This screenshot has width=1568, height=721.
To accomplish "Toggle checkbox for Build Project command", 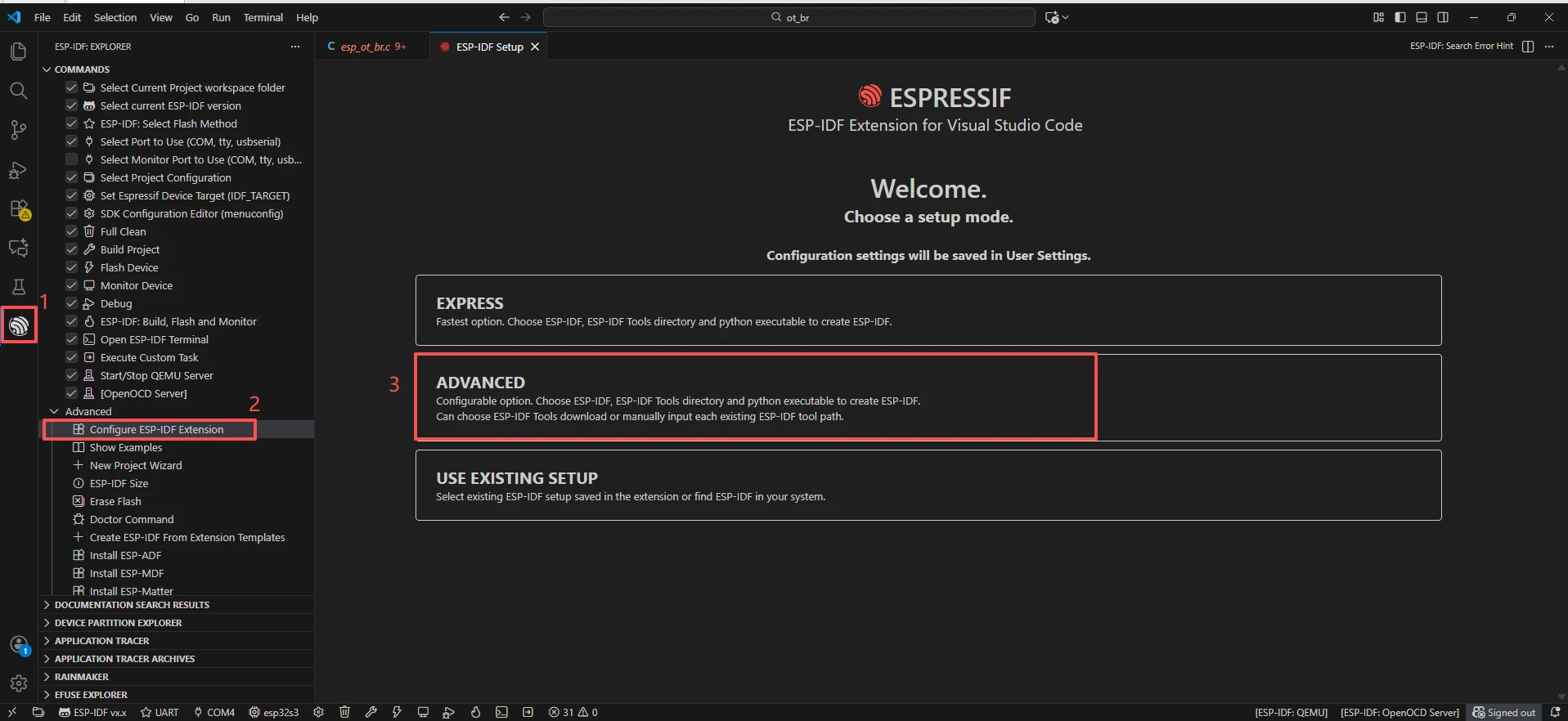I will pos(72,249).
